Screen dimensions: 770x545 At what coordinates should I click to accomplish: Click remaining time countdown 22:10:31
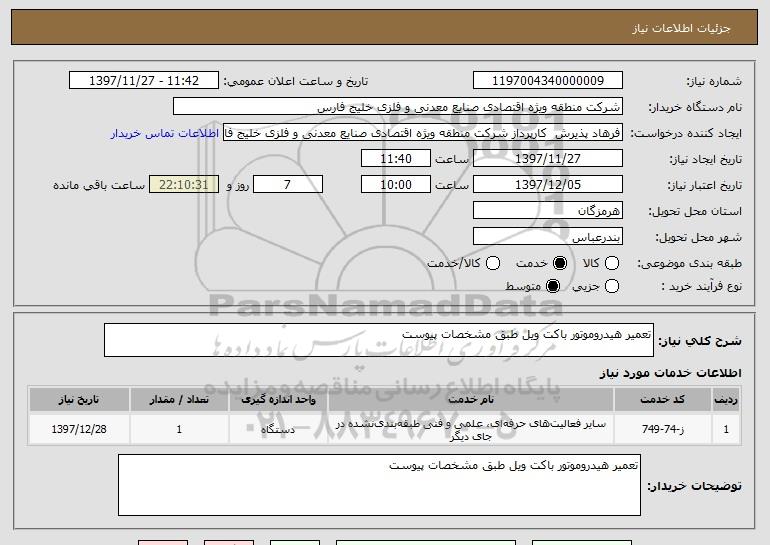tap(184, 185)
